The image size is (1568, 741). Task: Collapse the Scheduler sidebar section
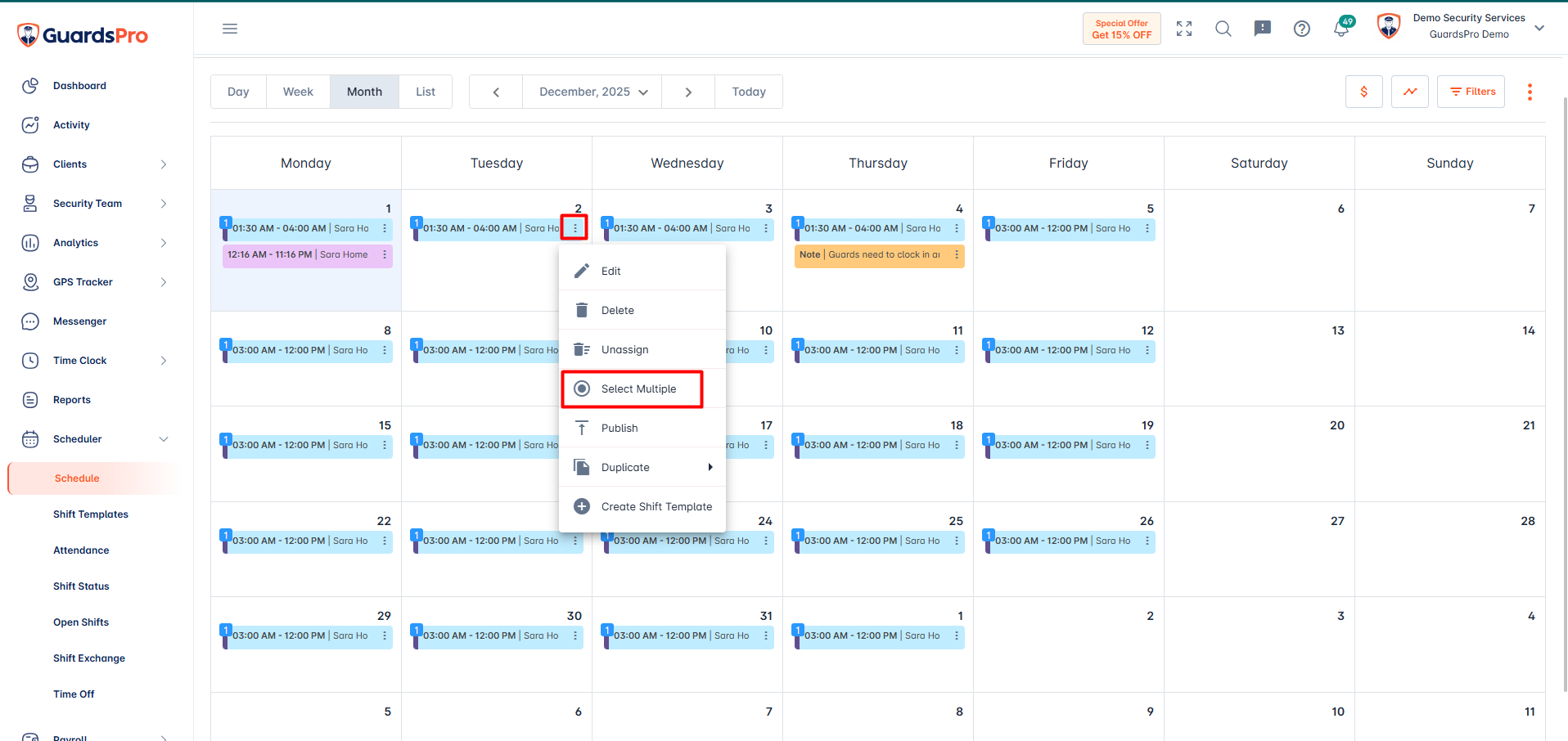(164, 439)
